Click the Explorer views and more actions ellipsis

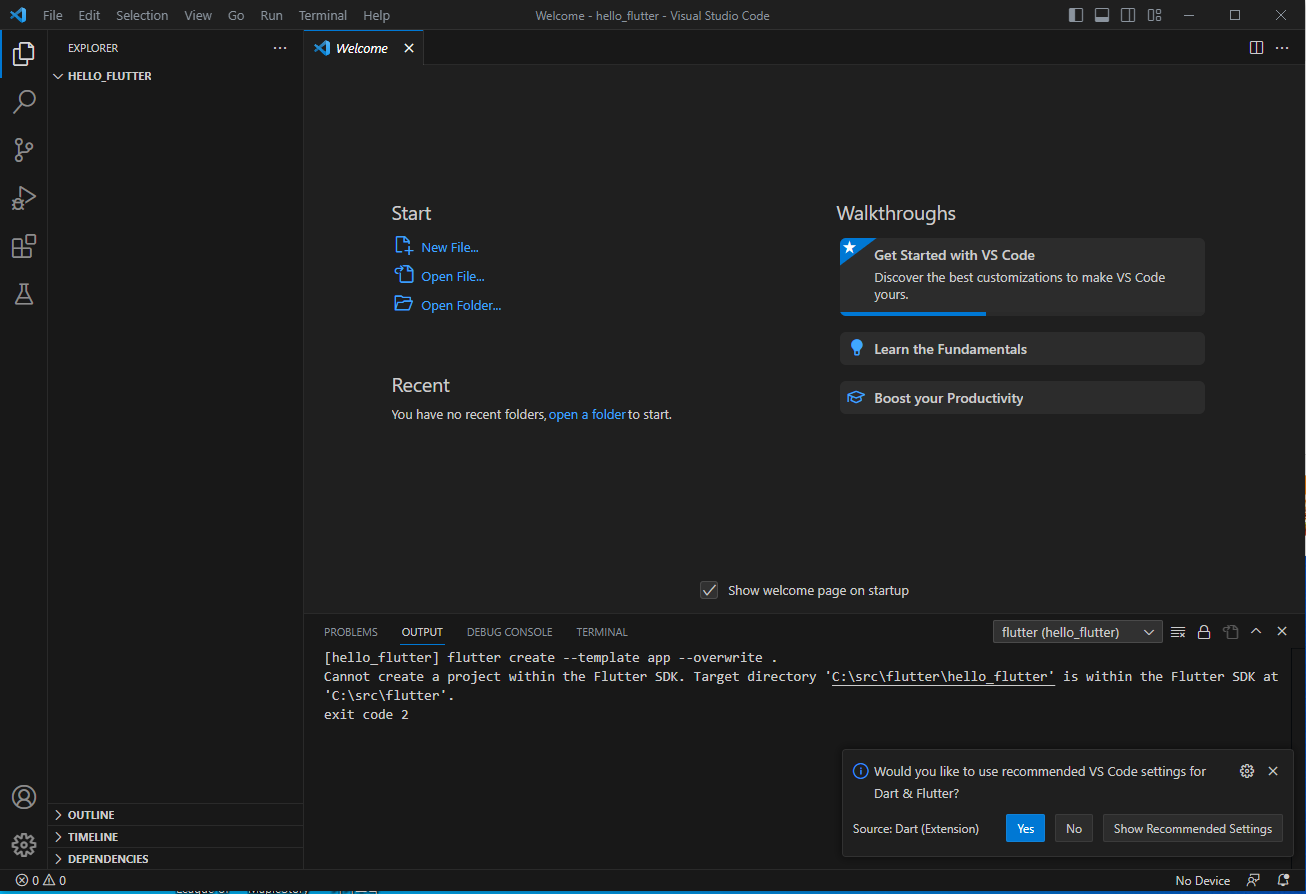tap(280, 48)
